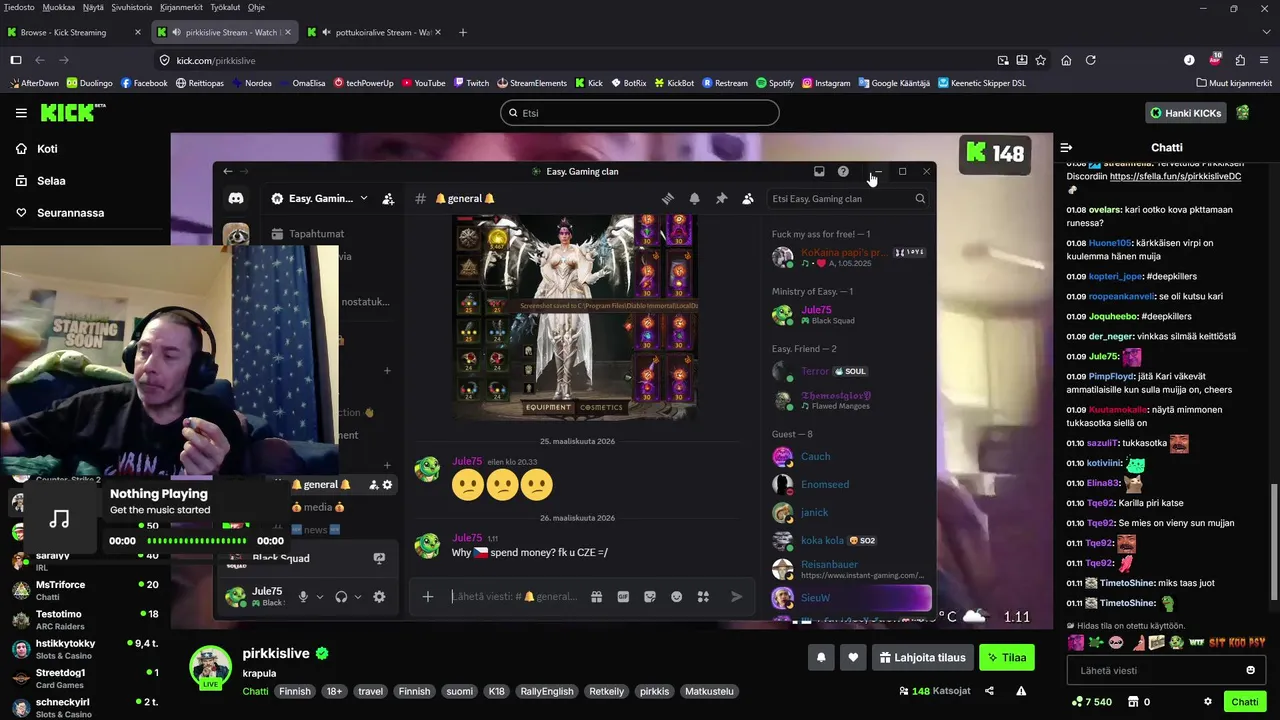This screenshot has width=1280, height=720.
Task: Open the Discord help question mark icon
Action: [x=843, y=171]
